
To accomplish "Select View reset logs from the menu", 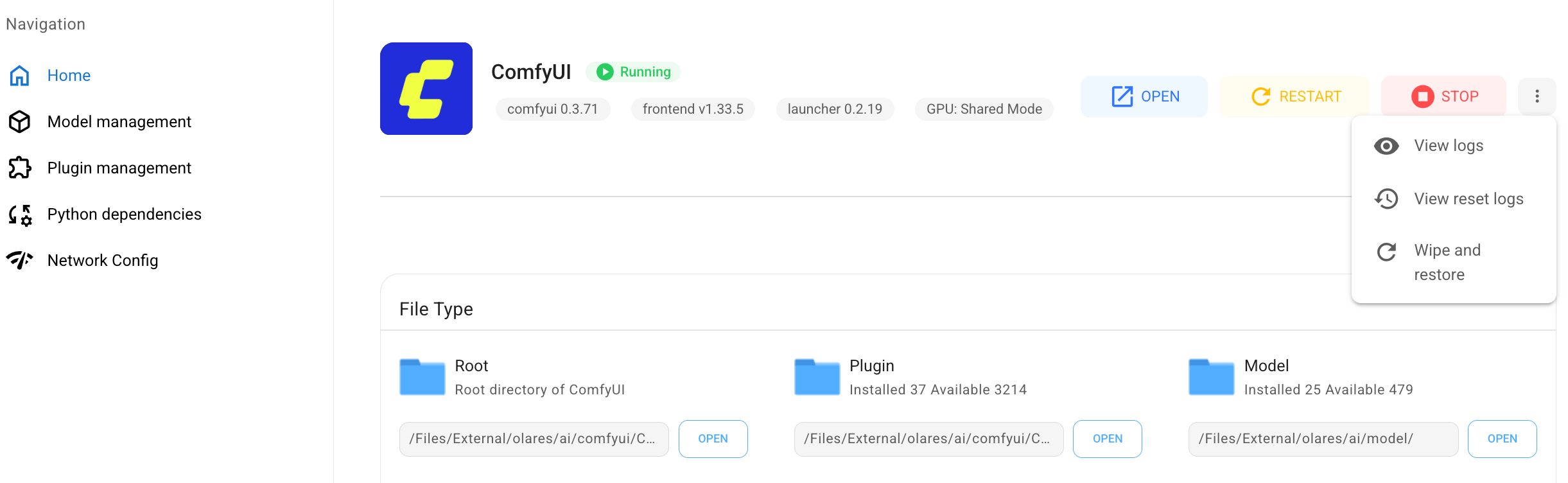I will [1469, 198].
